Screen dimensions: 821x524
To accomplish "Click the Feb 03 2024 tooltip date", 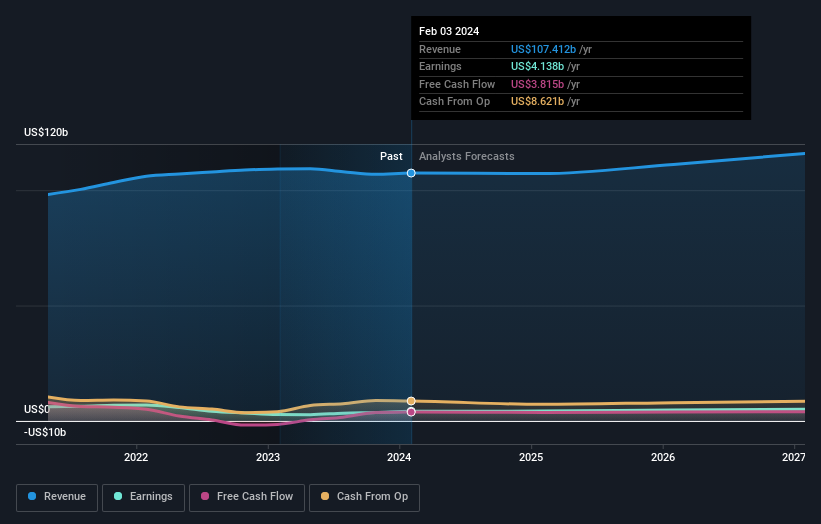I will (x=449, y=31).
